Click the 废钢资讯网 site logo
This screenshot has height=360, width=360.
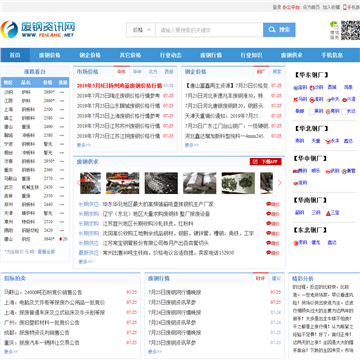[x=38, y=29]
